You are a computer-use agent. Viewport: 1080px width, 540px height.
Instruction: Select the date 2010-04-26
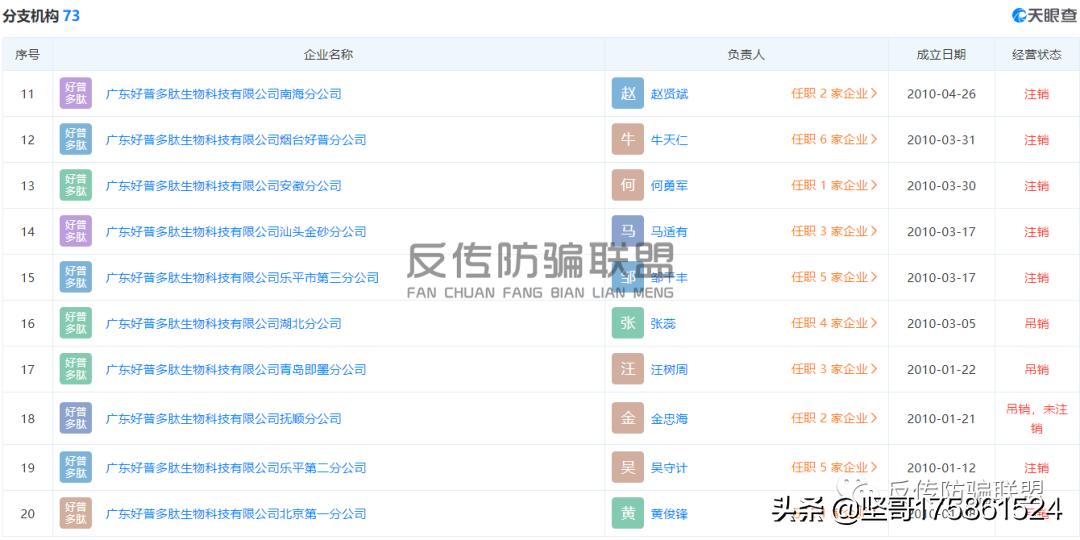coord(941,94)
